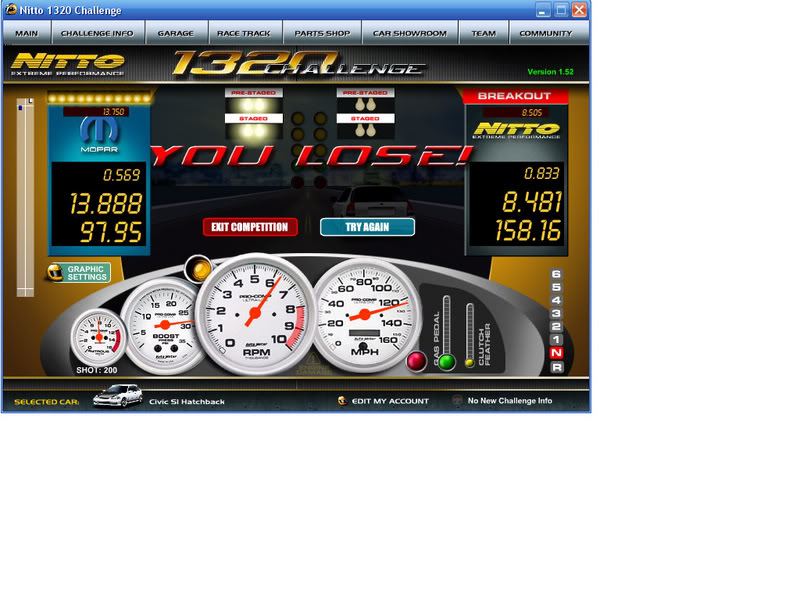Click the 13.888 elapsed time readout
The width and height of the screenshot is (800, 600).
click(x=106, y=204)
